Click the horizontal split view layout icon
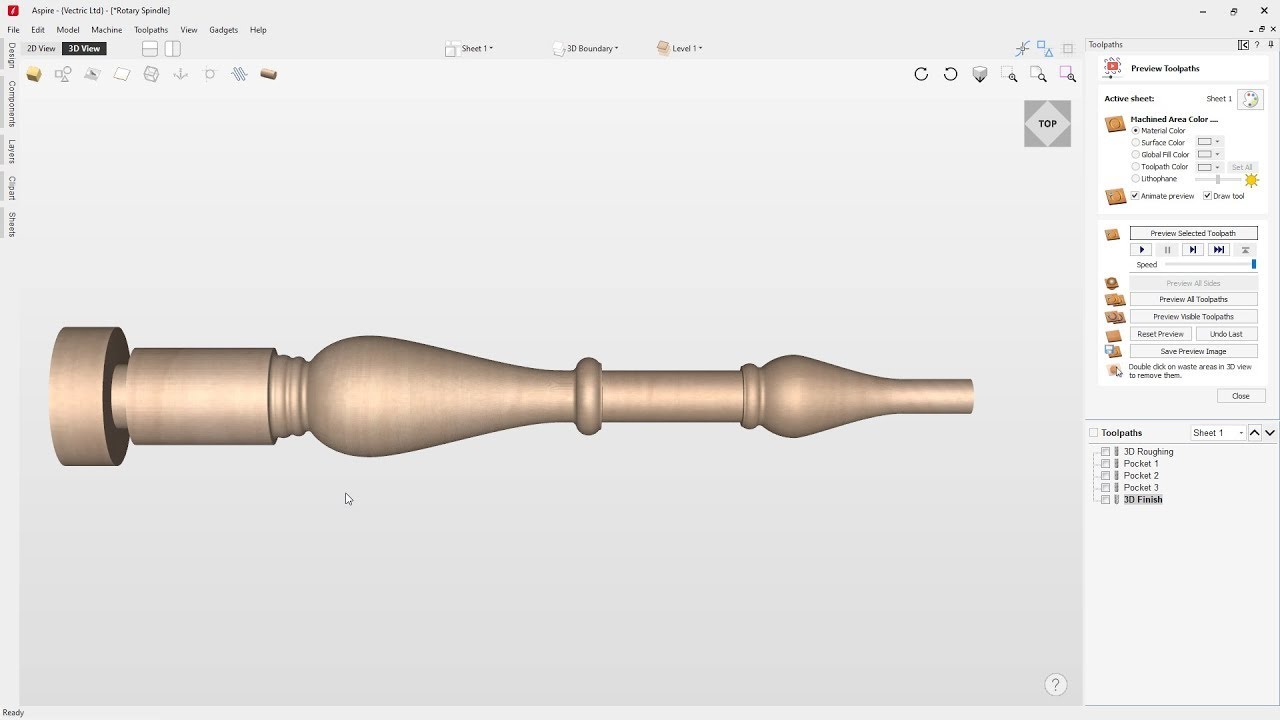The image size is (1280, 720). click(150, 48)
